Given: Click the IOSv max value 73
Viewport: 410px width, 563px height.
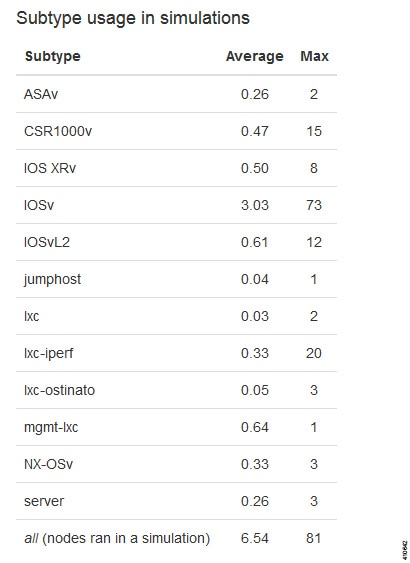Looking at the screenshot, I should (x=314, y=205).
